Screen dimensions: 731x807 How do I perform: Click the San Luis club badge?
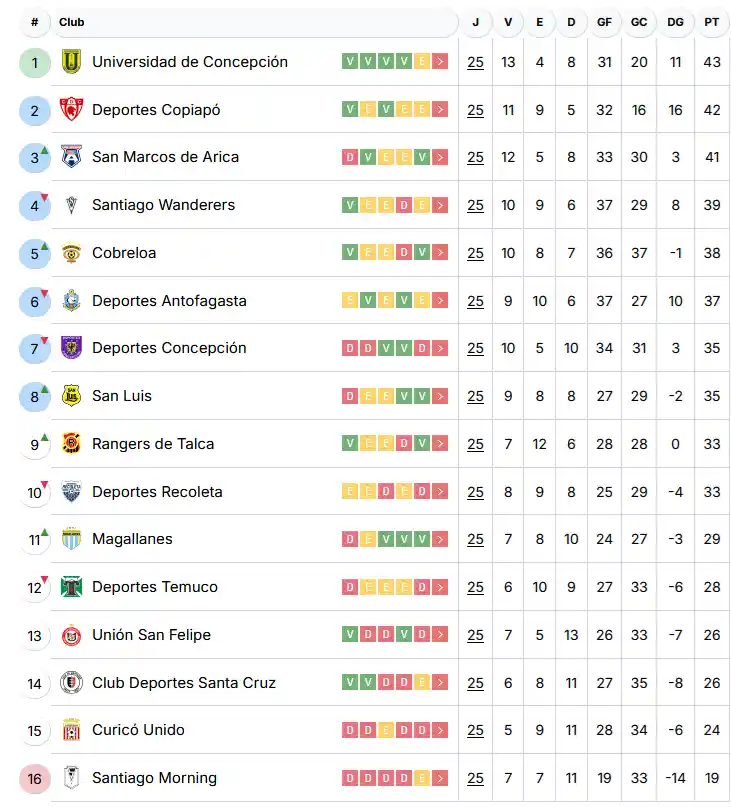69,396
